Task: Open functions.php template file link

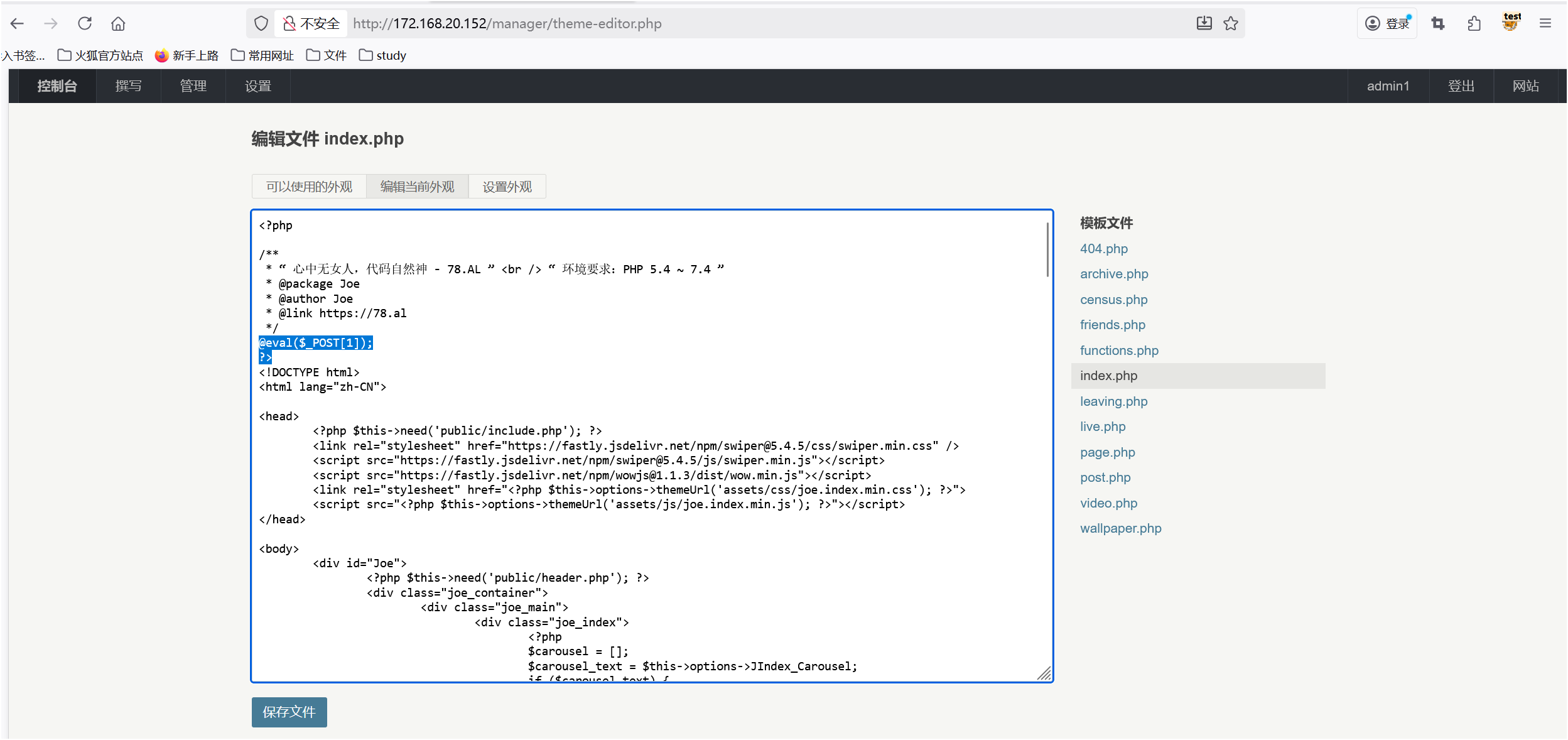Action: [x=1119, y=351]
